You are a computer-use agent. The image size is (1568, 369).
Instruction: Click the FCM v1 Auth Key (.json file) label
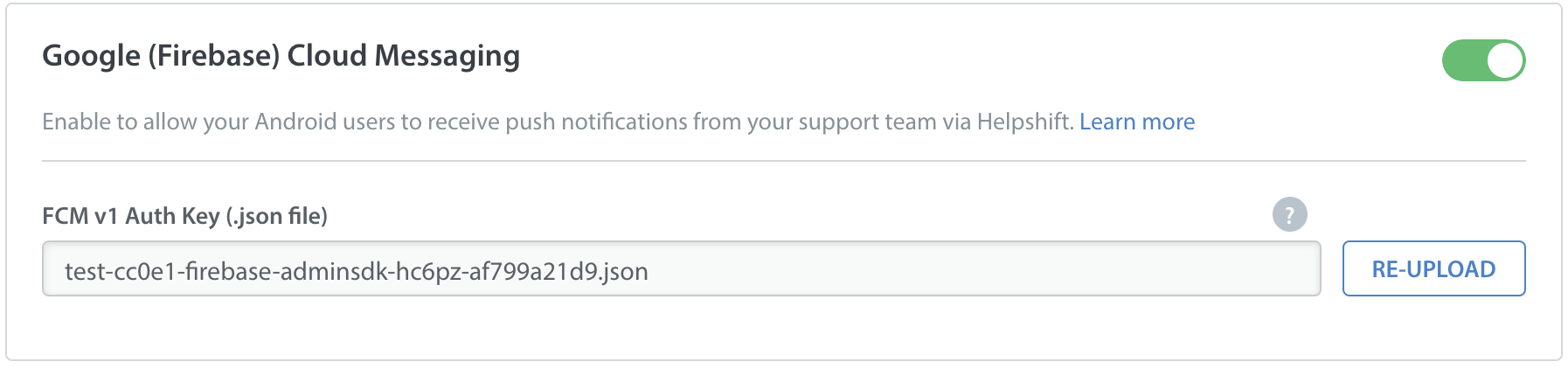pyautogui.click(x=184, y=216)
